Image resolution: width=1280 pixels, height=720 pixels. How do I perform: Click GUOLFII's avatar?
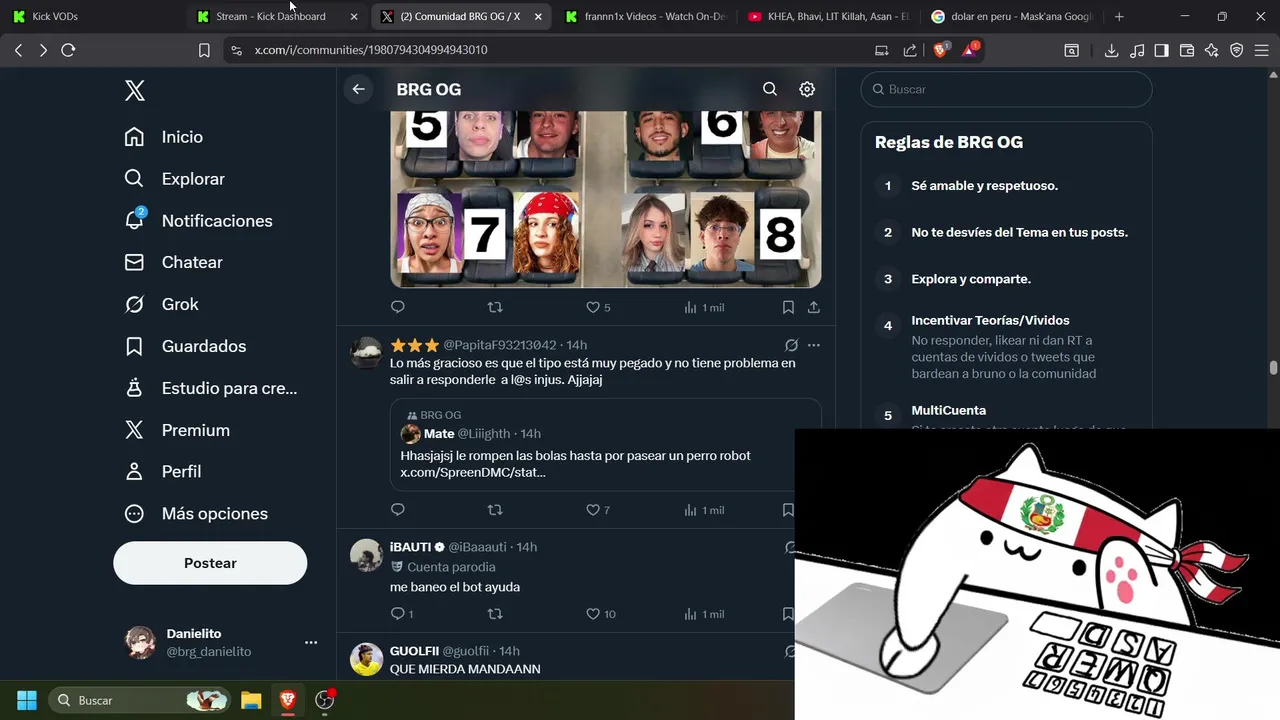coord(366,659)
